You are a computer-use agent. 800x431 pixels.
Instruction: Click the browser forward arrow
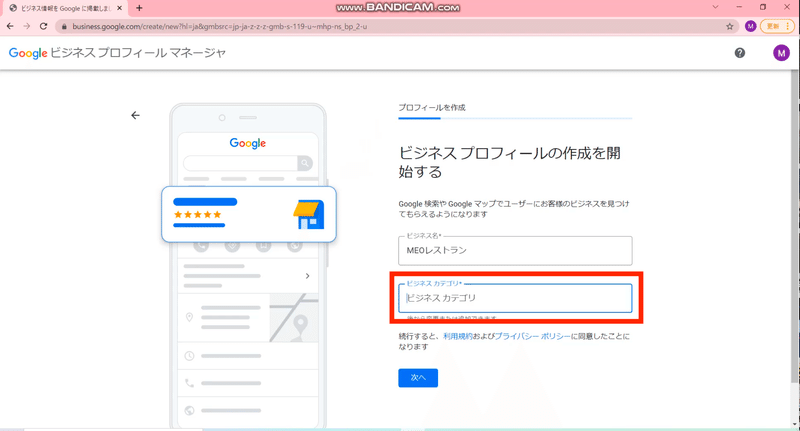[x=27, y=26]
